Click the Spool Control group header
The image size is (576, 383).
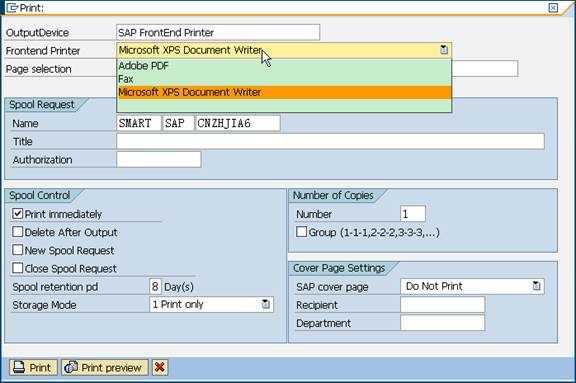click(40, 195)
